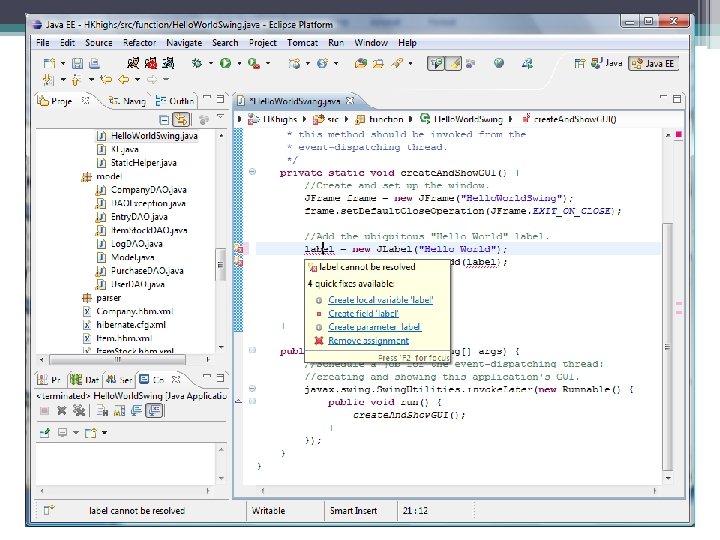720x540 pixels.
Task: Open CompanyDAO.java in the project tree
Action: [147, 189]
